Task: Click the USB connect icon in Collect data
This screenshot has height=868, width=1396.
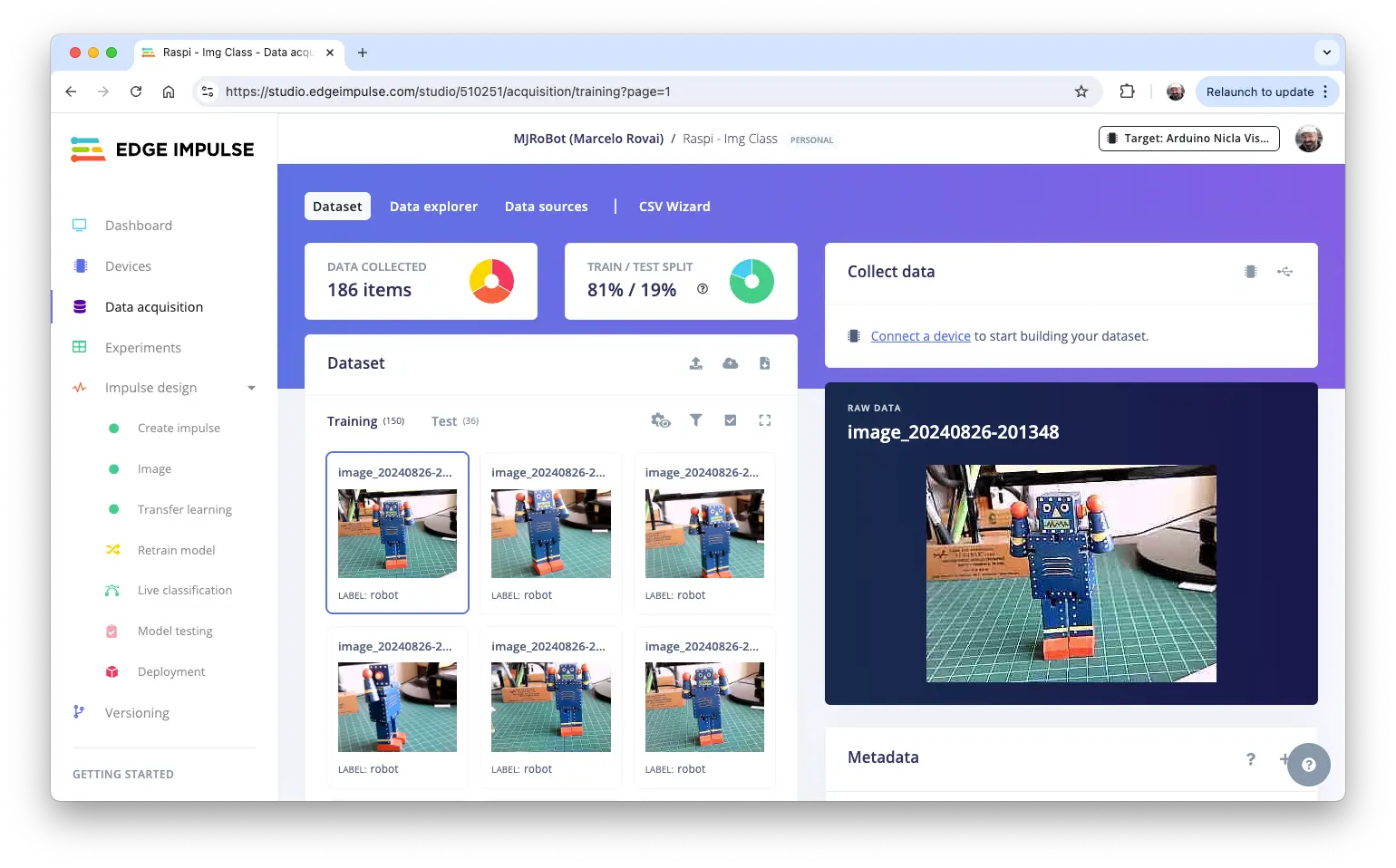Action: click(1285, 272)
